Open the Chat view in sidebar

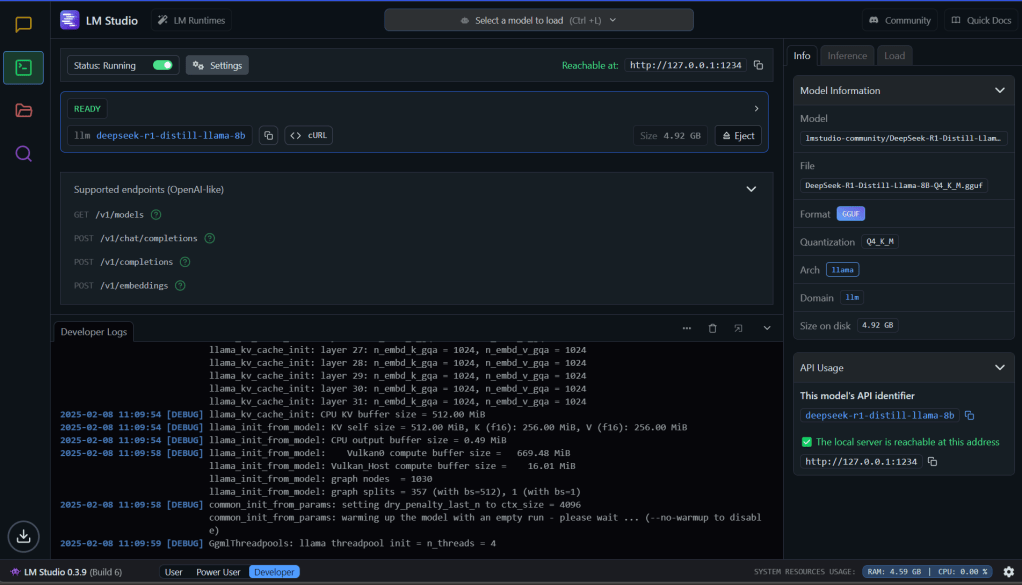pos(24,25)
